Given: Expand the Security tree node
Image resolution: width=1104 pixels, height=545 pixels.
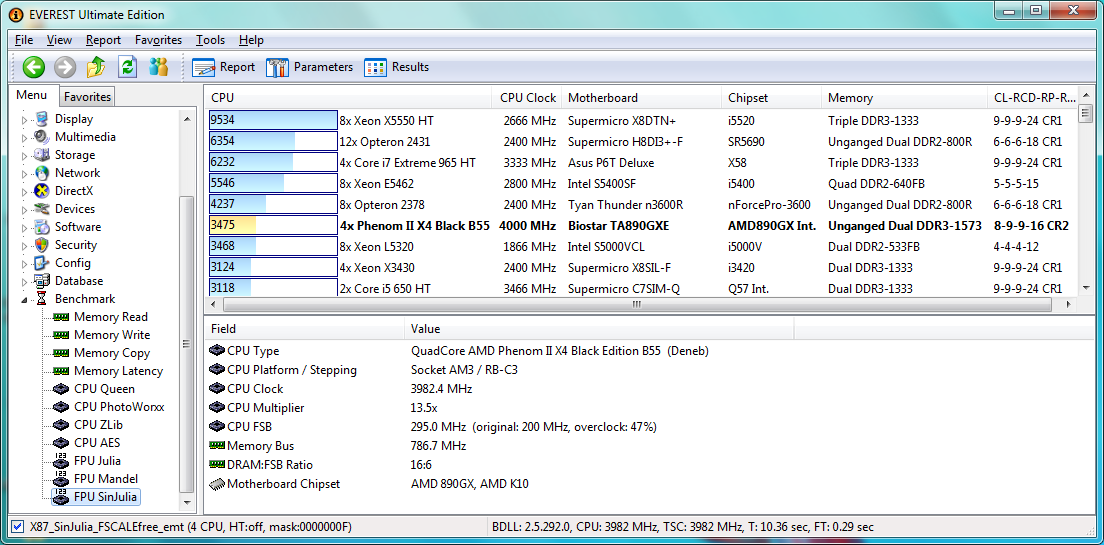Looking at the screenshot, I should click(x=25, y=246).
